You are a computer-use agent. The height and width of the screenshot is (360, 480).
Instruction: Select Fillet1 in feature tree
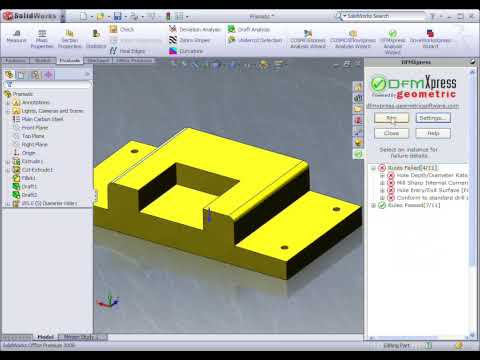[24, 178]
